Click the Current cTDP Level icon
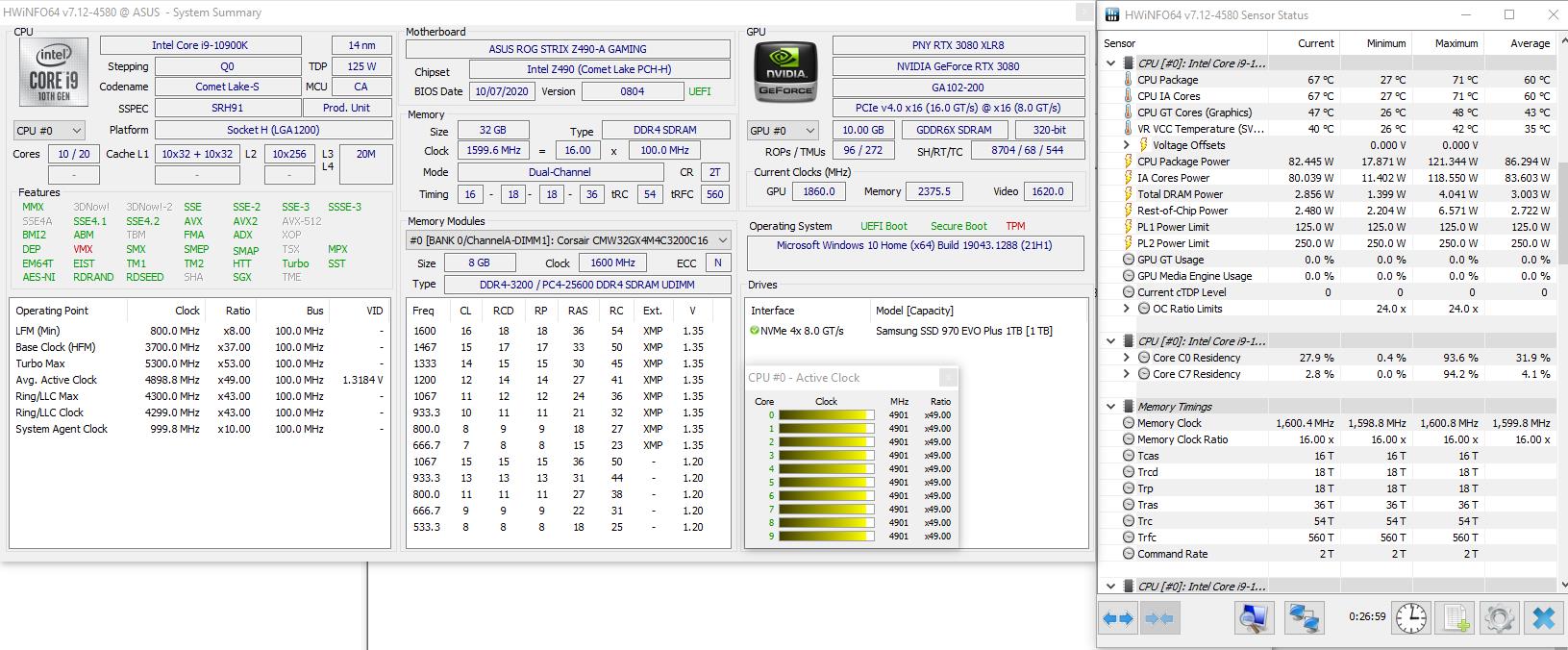1568x650 pixels. pyautogui.click(x=1129, y=292)
